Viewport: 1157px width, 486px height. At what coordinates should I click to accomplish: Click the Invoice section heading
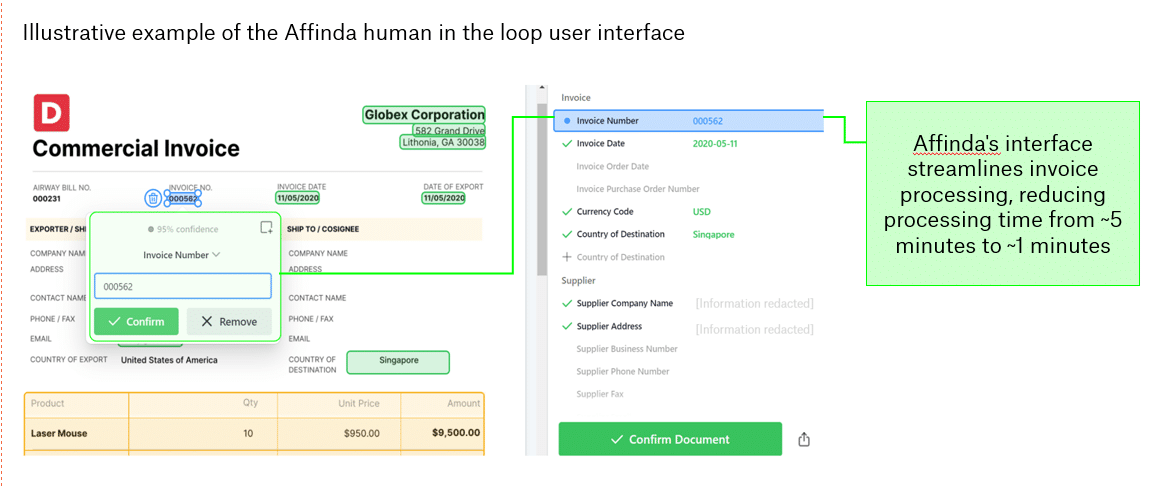coord(576,97)
